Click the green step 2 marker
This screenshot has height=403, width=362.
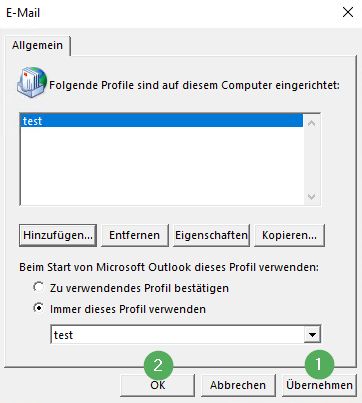(158, 365)
